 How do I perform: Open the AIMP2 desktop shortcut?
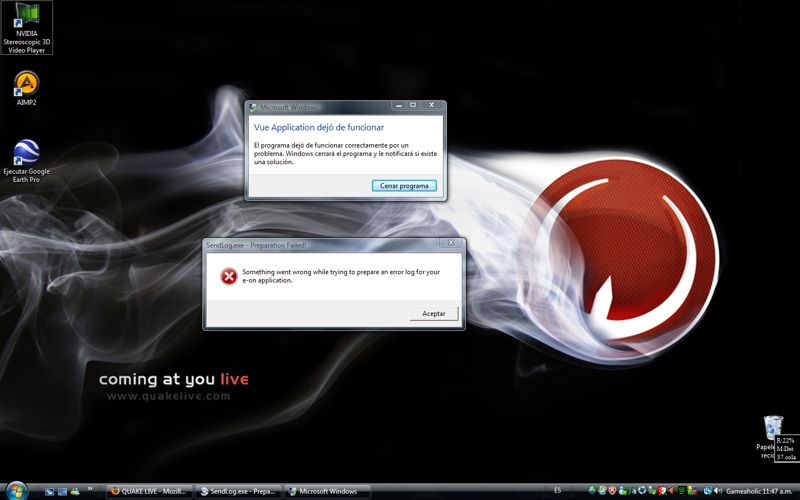point(27,88)
